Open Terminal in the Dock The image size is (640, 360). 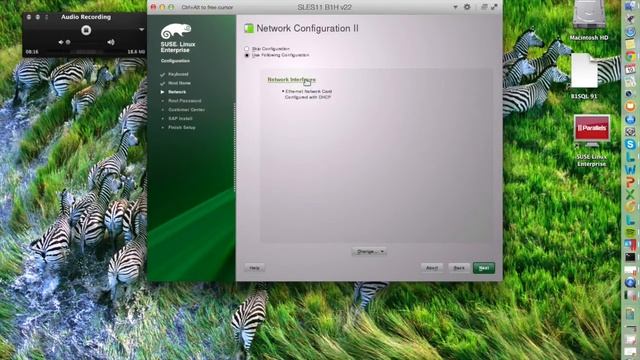tap(630, 257)
